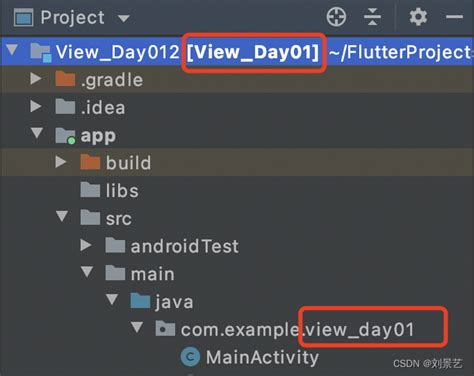Collapse the src folder arrow

[62, 216]
